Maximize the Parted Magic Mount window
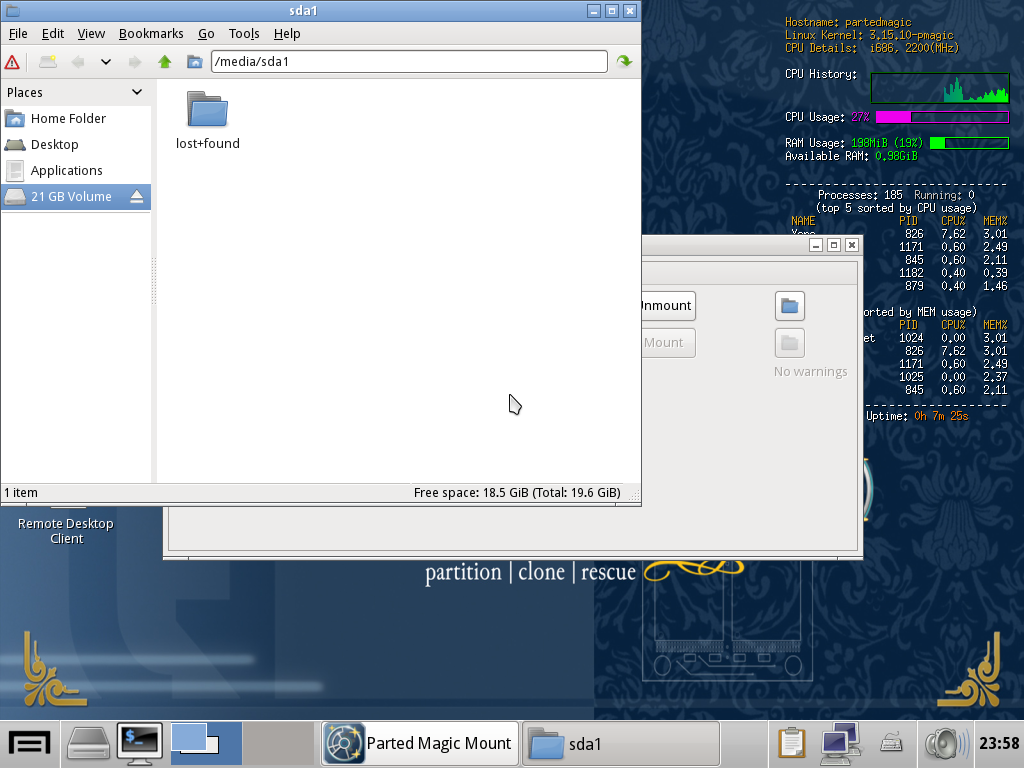This screenshot has width=1024, height=768. (x=834, y=245)
